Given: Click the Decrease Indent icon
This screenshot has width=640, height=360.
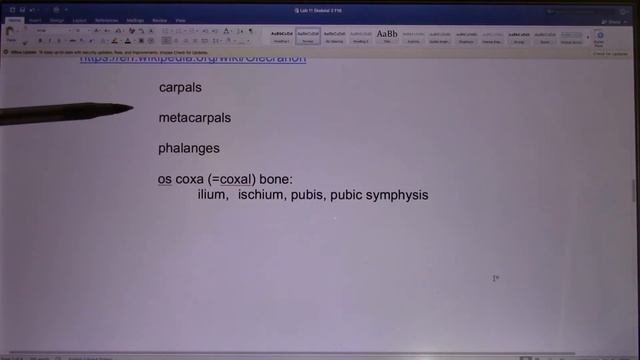Looking at the screenshot, I should point(205,31).
